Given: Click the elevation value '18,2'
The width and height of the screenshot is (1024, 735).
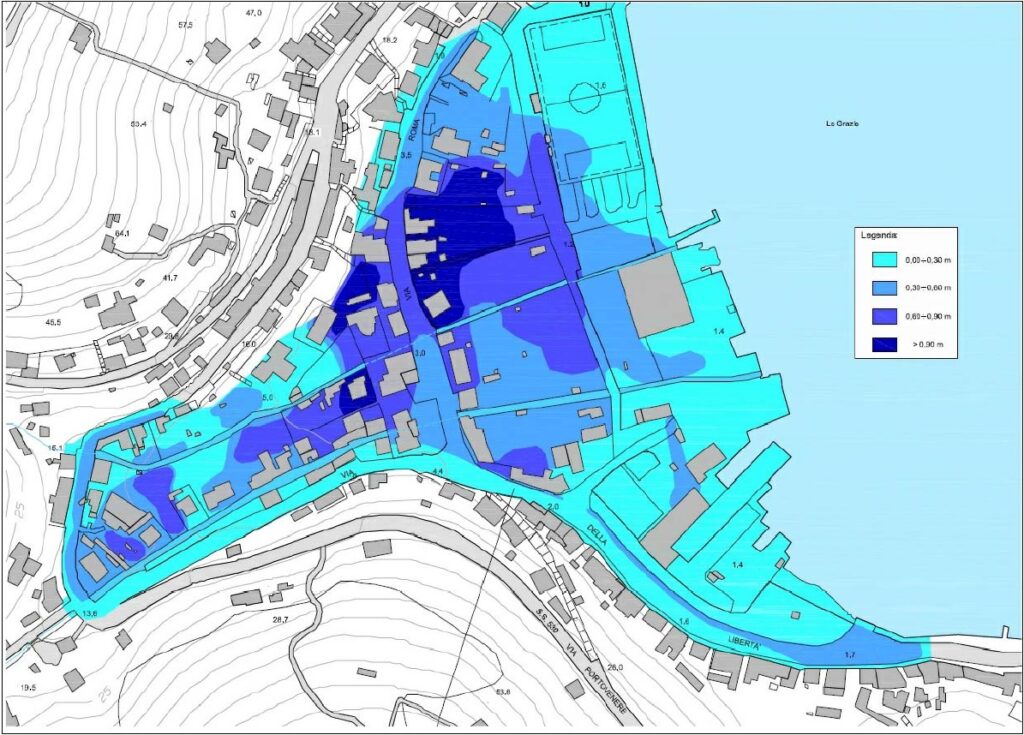Looking at the screenshot, I should [x=389, y=40].
